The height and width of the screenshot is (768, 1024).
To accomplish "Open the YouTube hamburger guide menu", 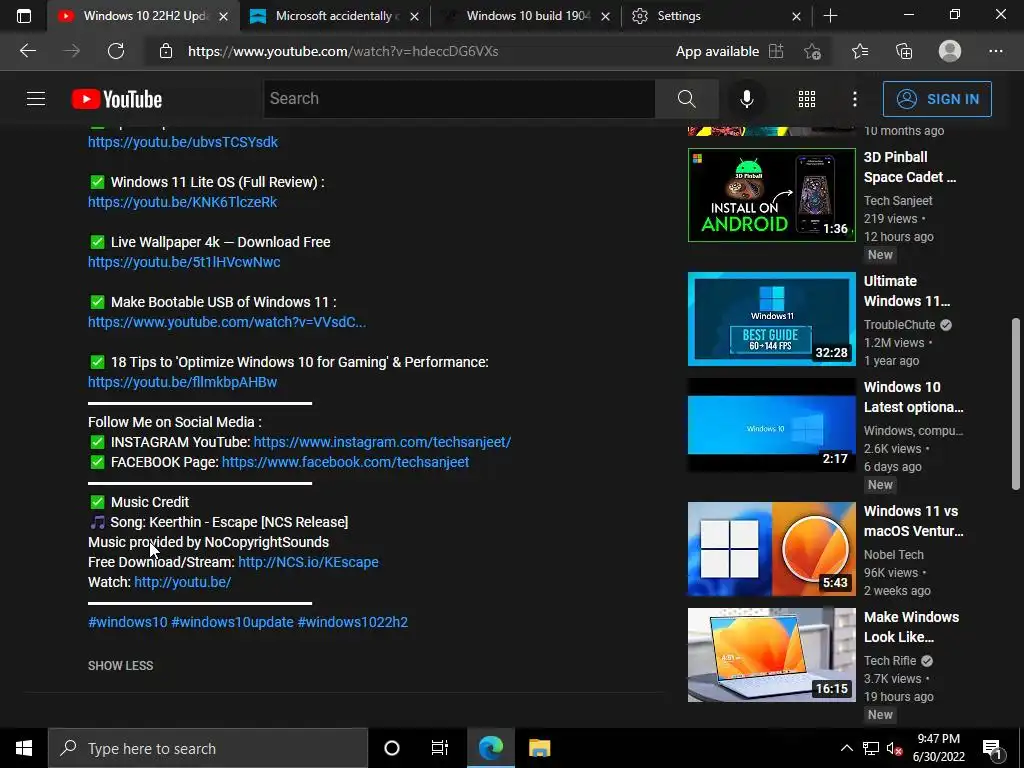I will 36,99.
